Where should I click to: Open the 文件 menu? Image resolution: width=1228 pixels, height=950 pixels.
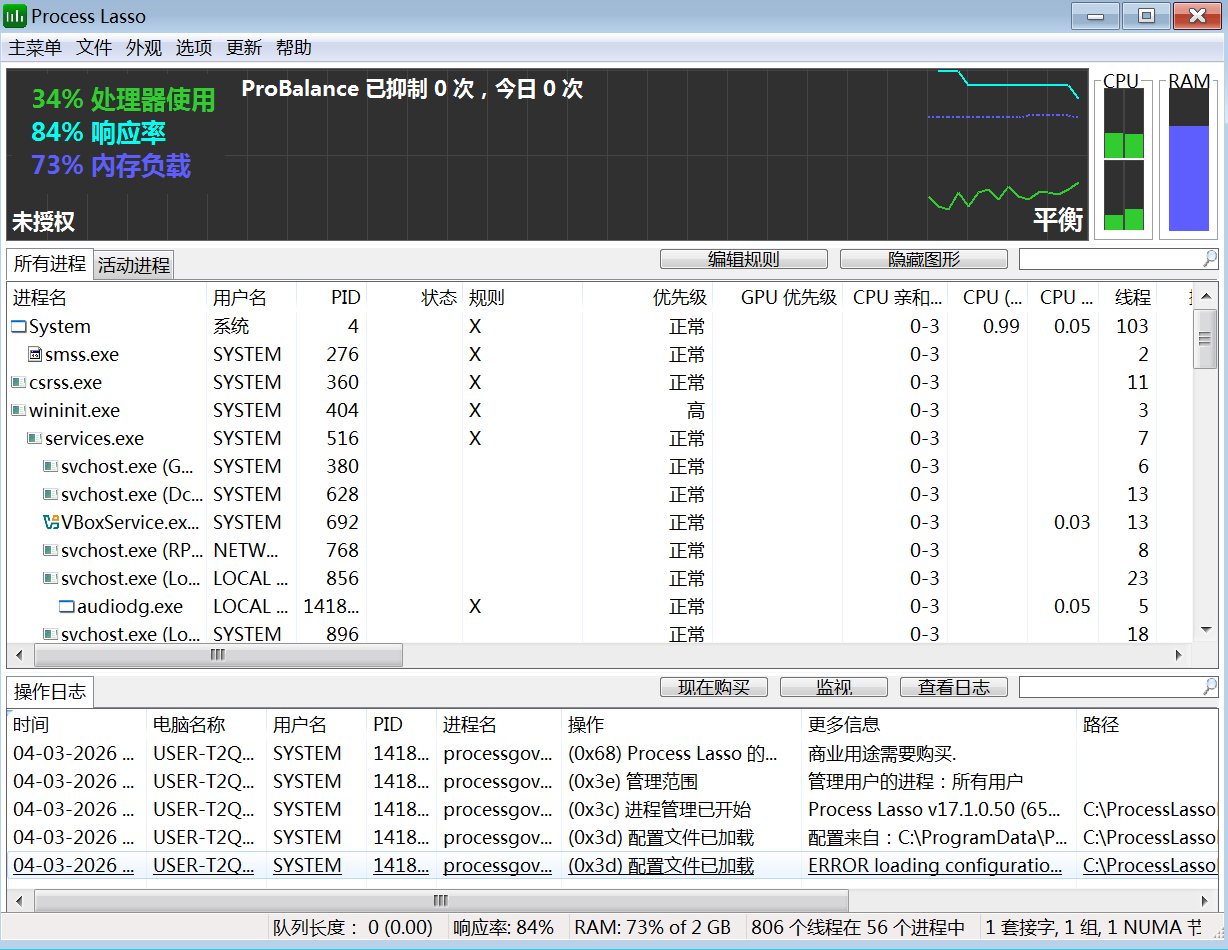tap(94, 47)
